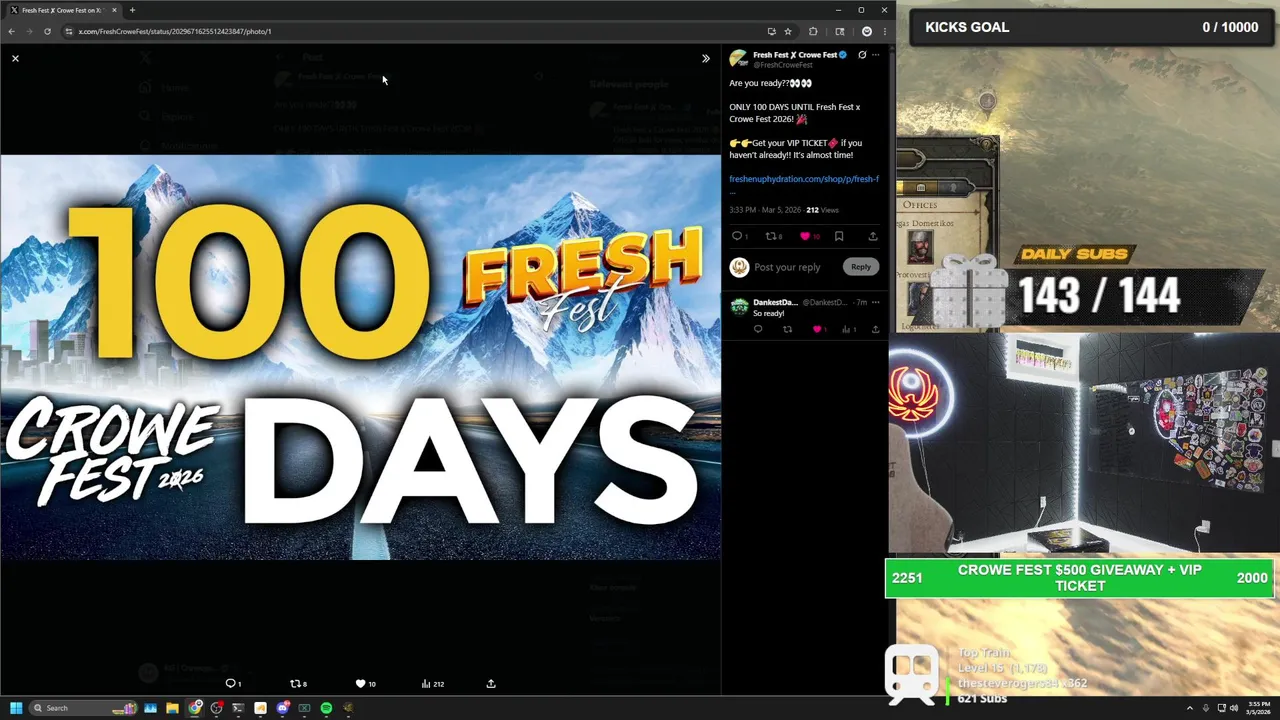Viewport: 1280px width, 720px height.
Task: Open the 212 views analytics below the photo
Action: (432, 684)
